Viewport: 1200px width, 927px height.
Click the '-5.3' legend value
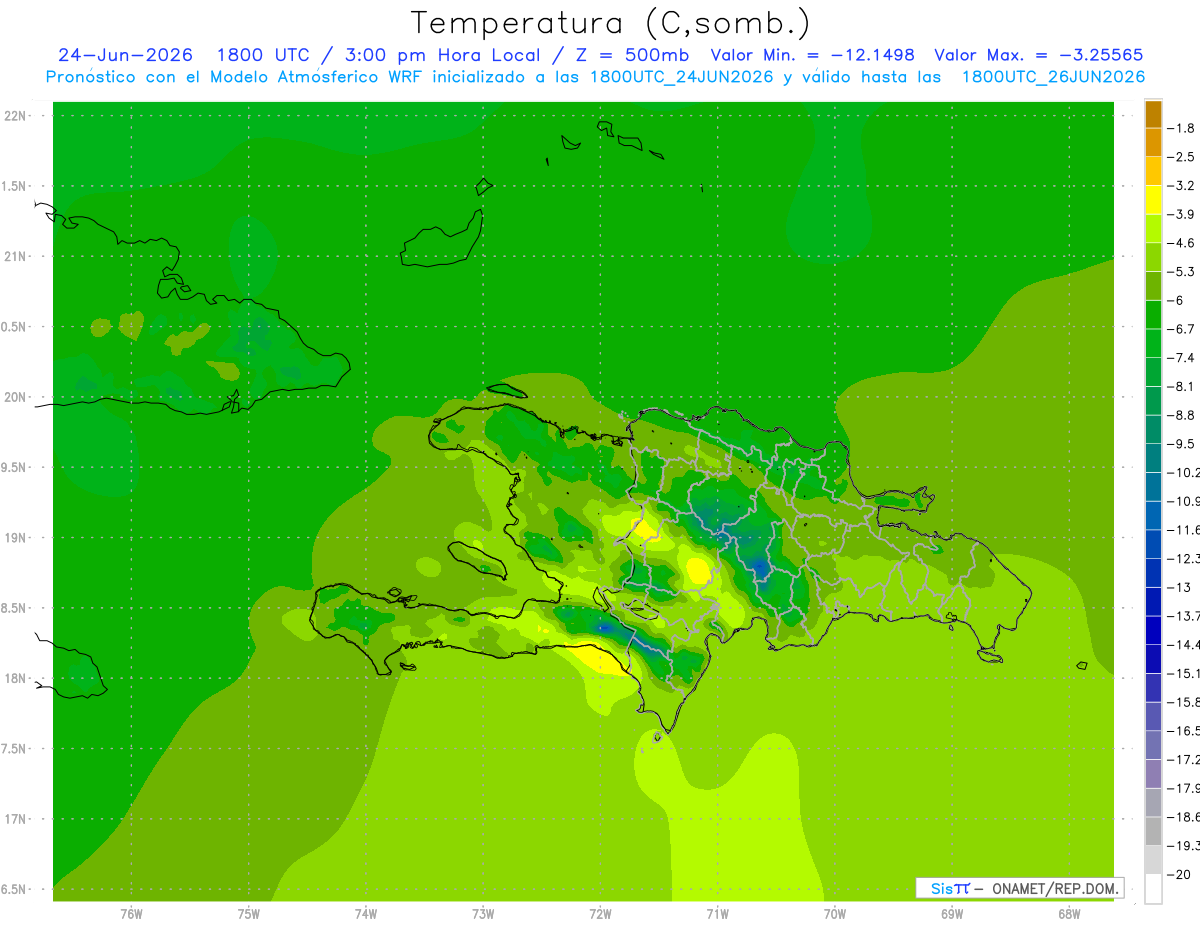pos(1181,271)
